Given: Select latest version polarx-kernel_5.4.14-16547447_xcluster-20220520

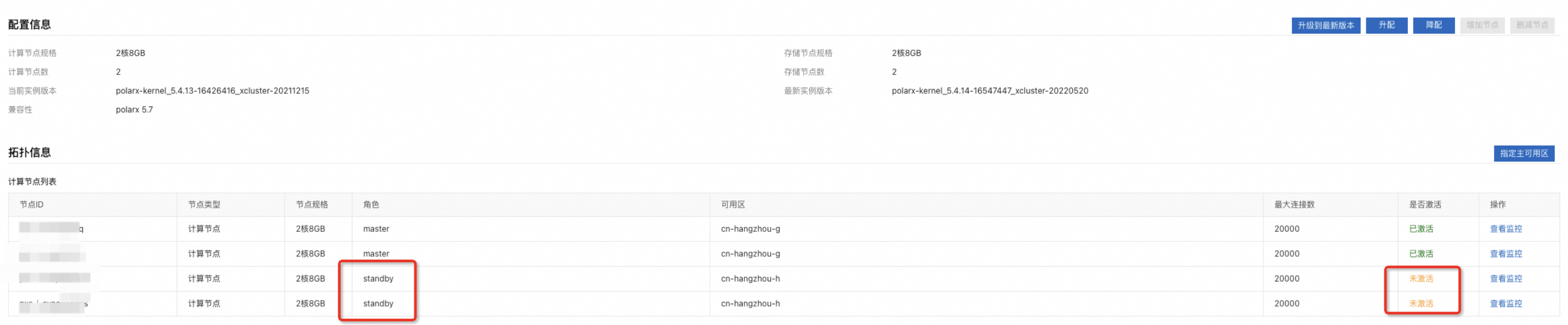Looking at the screenshot, I should point(990,91).
